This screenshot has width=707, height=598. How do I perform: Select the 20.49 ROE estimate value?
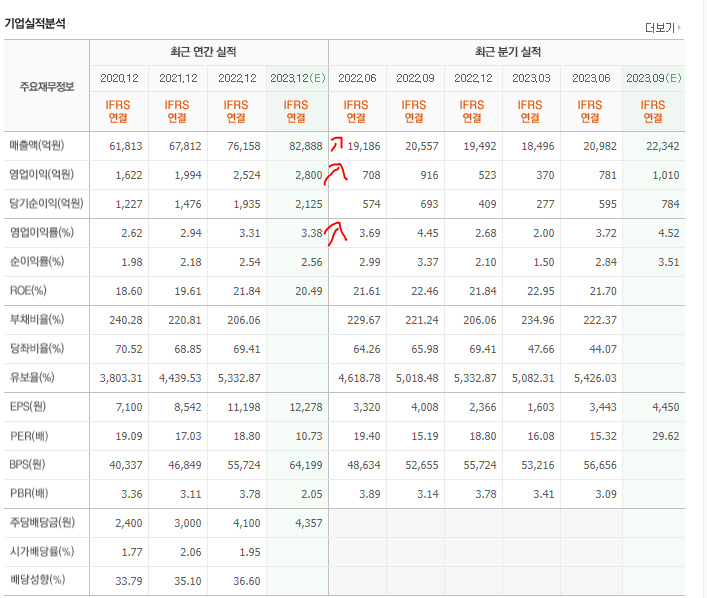point(309,291)
